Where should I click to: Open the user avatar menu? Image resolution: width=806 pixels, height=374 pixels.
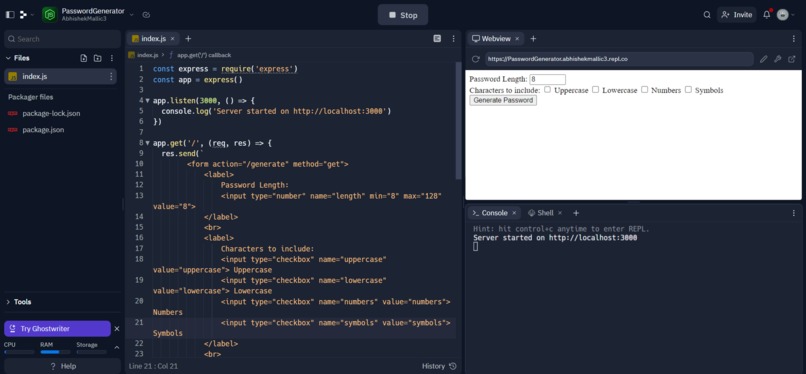[783, 15]
